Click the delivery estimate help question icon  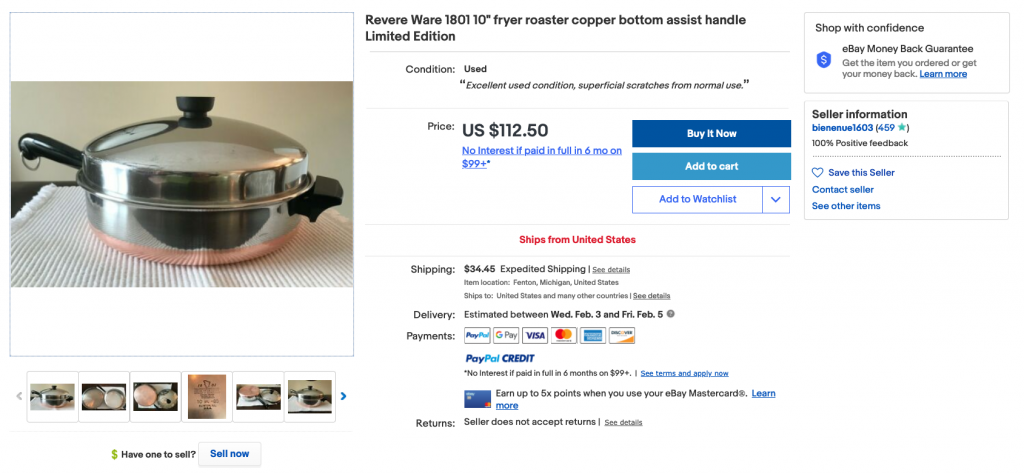[x=671, y=314]
